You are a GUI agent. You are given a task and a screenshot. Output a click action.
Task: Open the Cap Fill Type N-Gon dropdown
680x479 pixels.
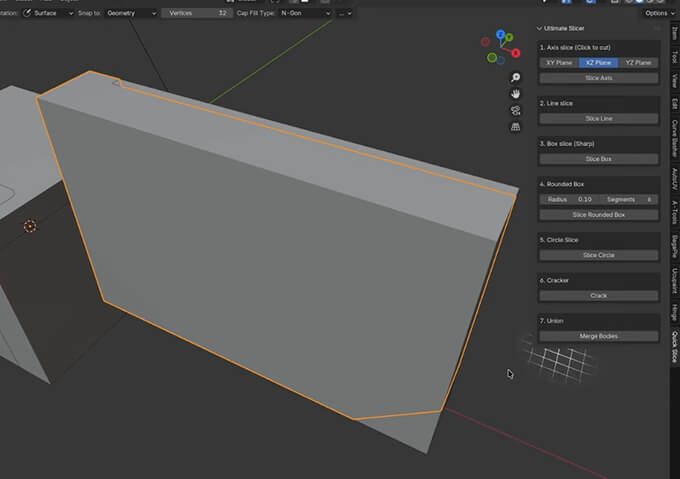pyautogui.click(x=304, y=13)
